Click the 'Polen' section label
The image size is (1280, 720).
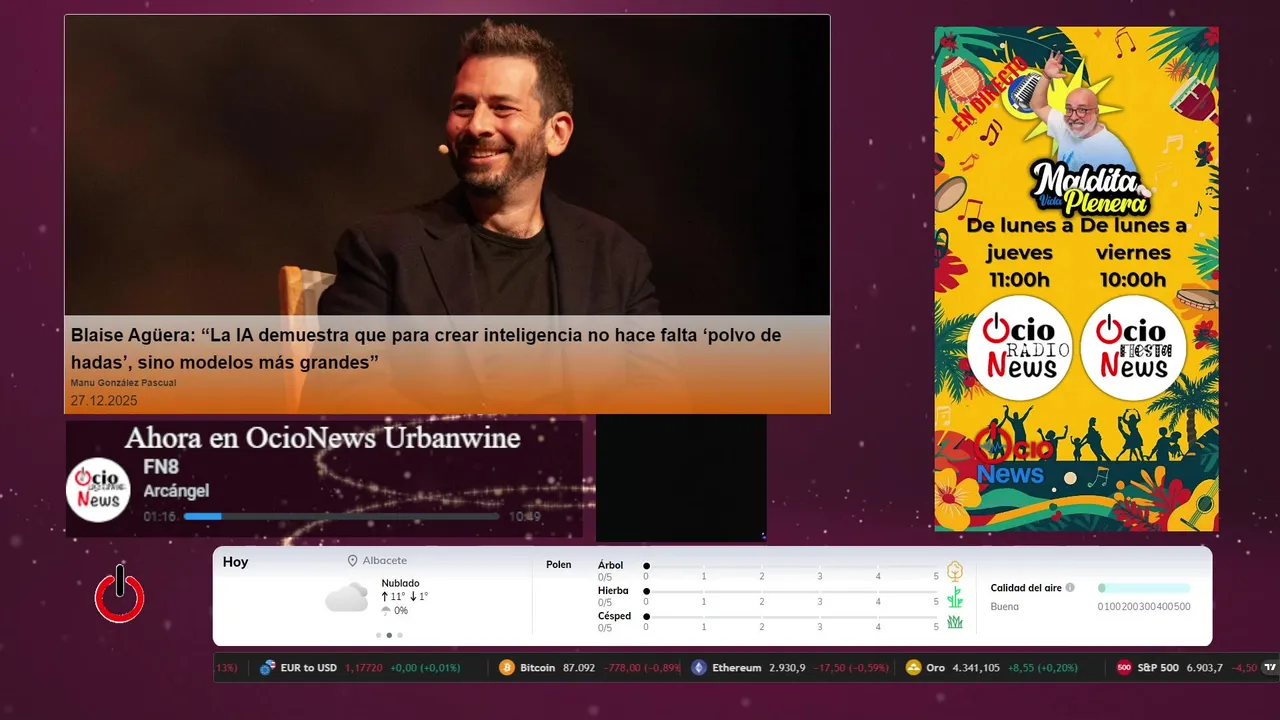pos(559,565)
